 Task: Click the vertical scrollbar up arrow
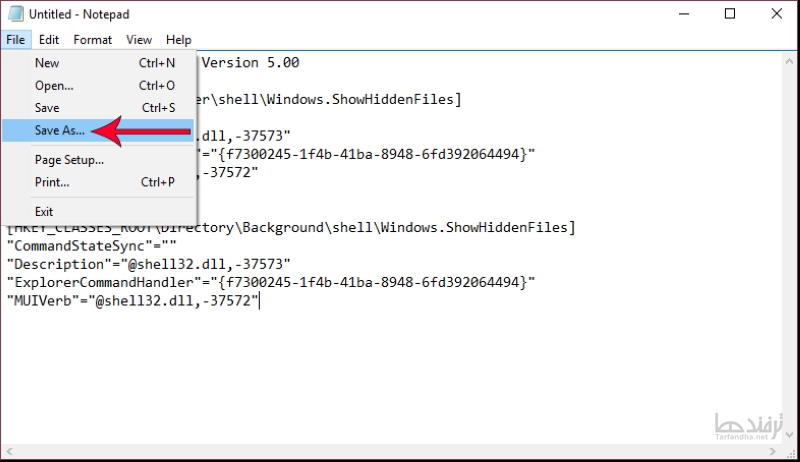[x=789, y=61]
